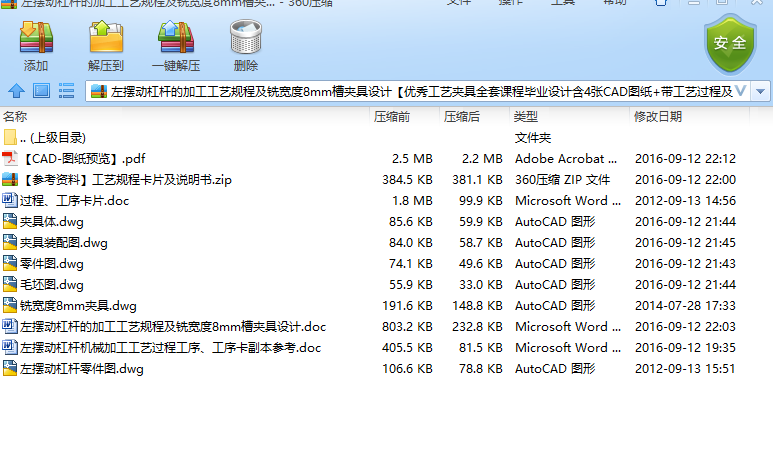Click the 添加 (Add) toolbar icon
This screenshot has height=452, width=773.
35,37
